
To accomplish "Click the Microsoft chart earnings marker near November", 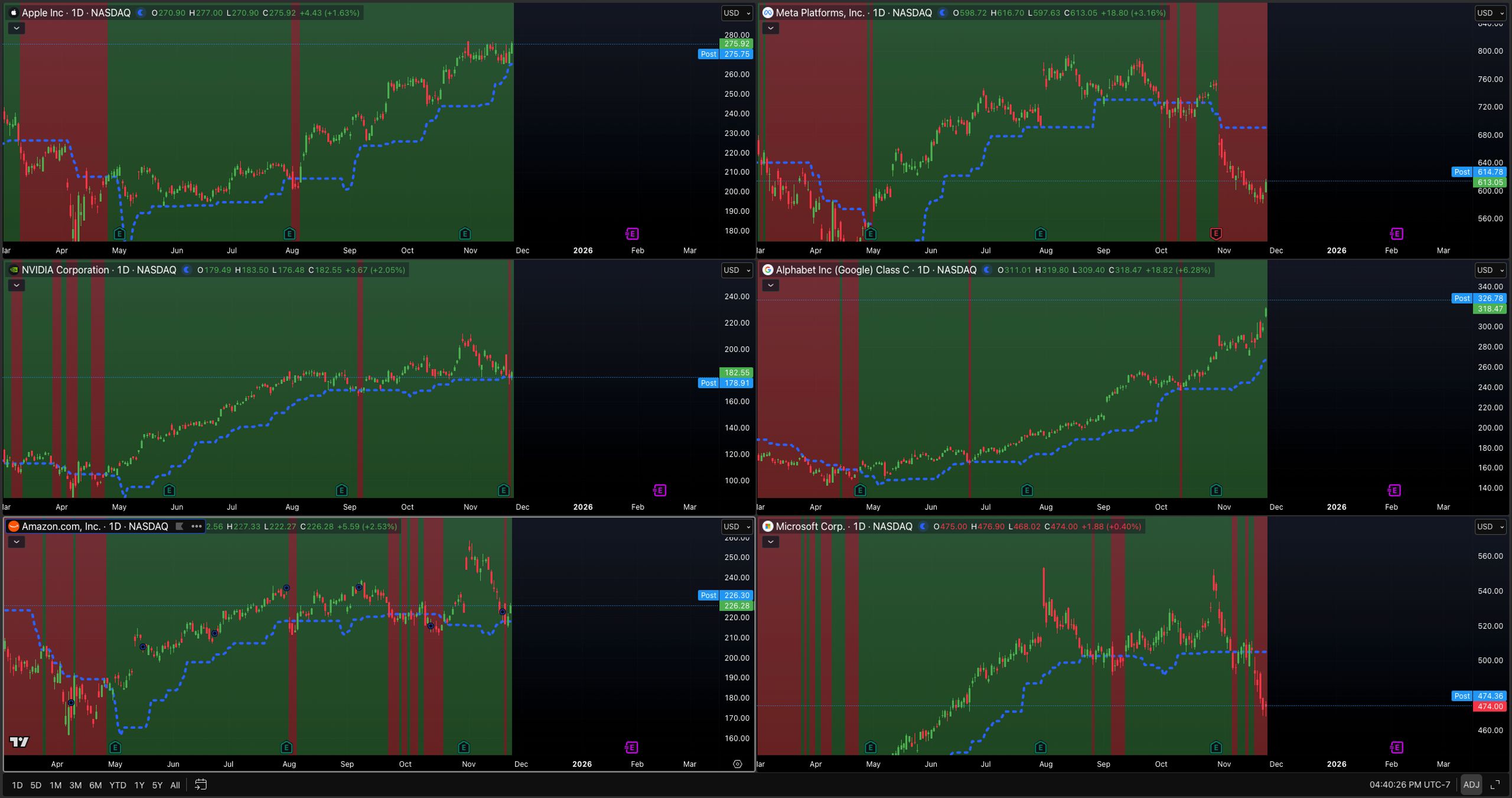I will [x=1216, y=748].
